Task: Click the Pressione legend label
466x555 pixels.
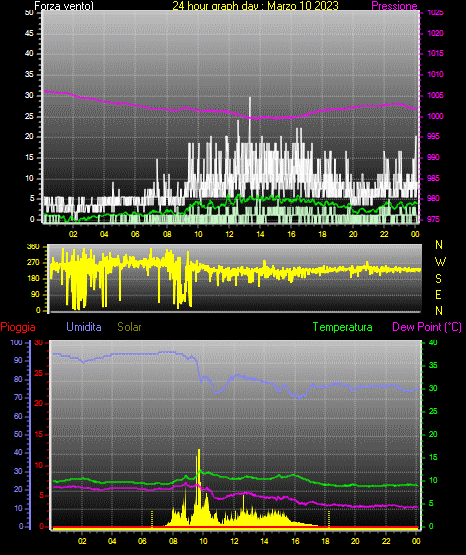Action: coord(394,6)
